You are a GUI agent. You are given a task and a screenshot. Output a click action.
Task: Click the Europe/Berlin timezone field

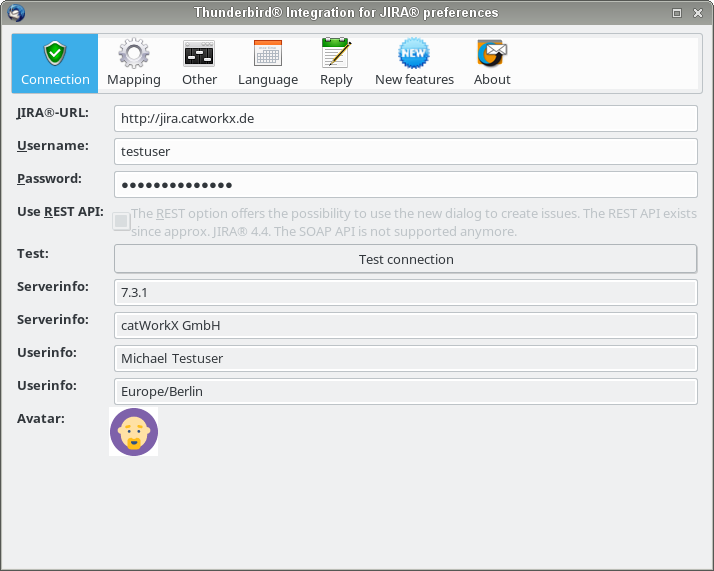tap(405, 391)
